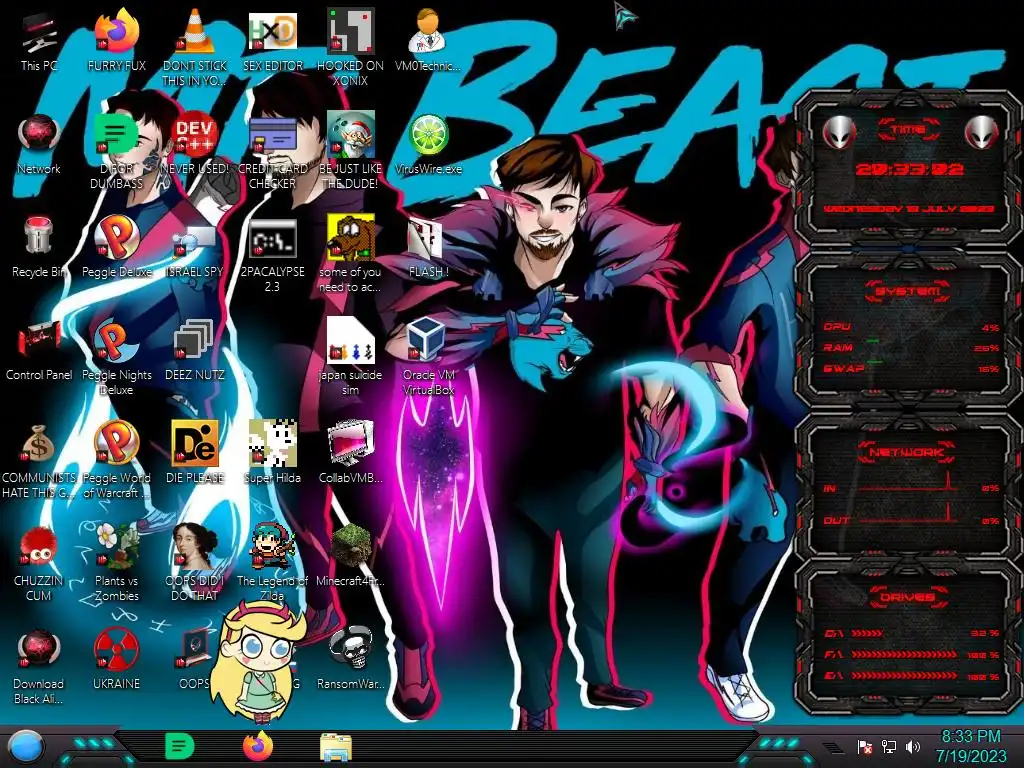Open the SEX EDITOR HxD icon
Image resolution: width=1024 pixels, height=768 pixels.
(x=273, y=33)
